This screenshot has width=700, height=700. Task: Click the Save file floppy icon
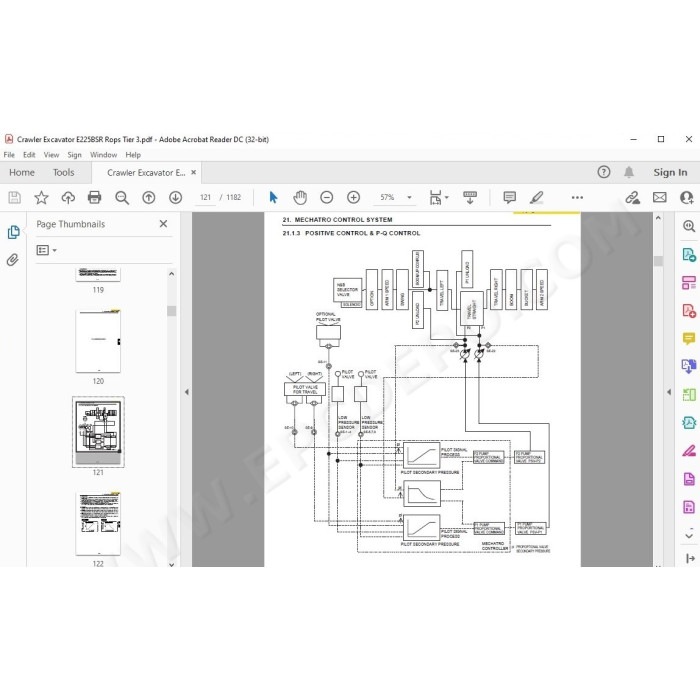tap(14, 197)
